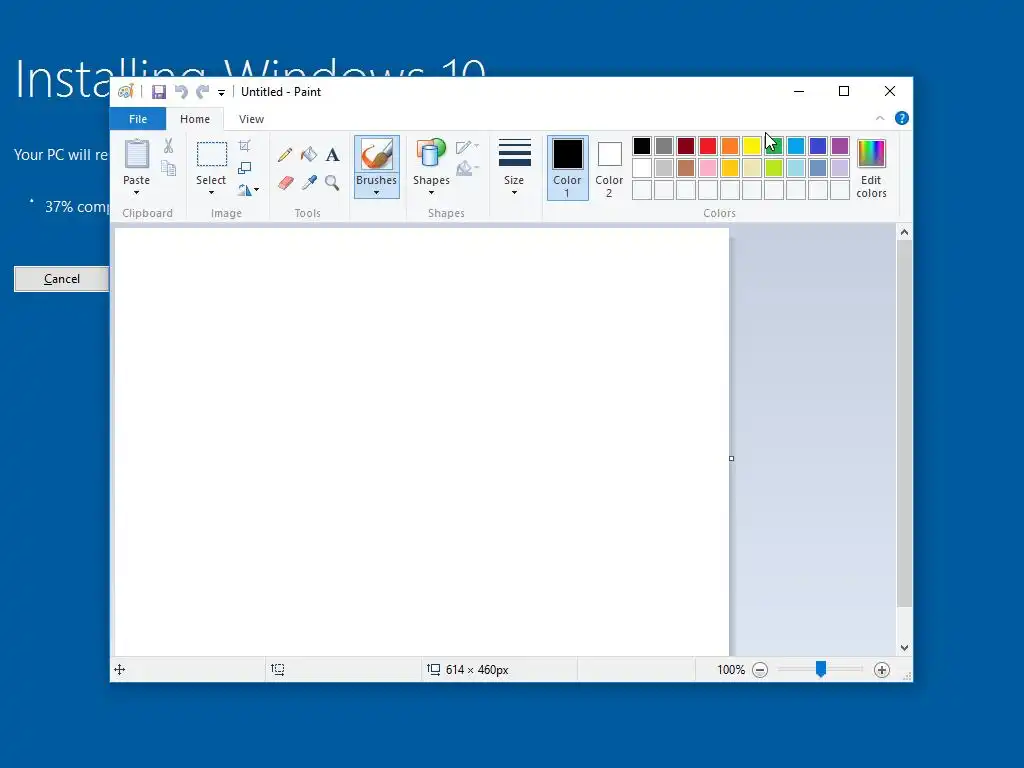Open Customize Quick Access Toolbar dropdown

tap(221, 93)
